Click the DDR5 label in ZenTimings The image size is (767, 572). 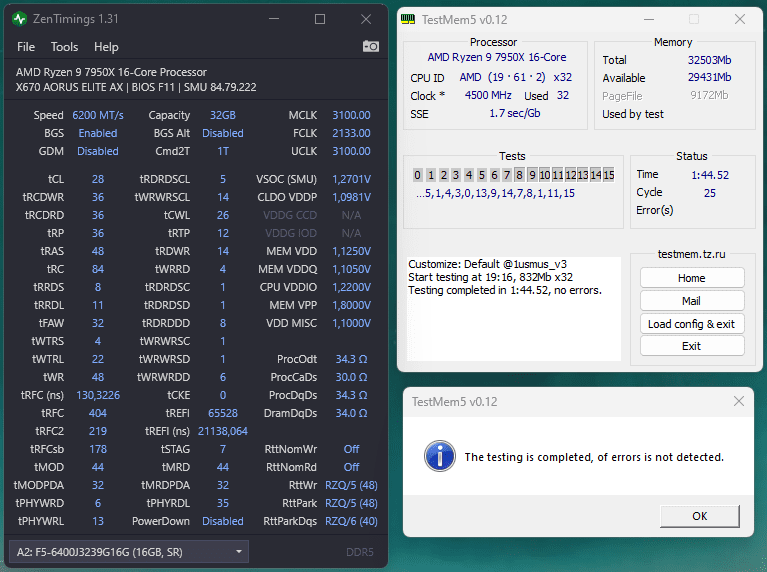coord(360,552)
